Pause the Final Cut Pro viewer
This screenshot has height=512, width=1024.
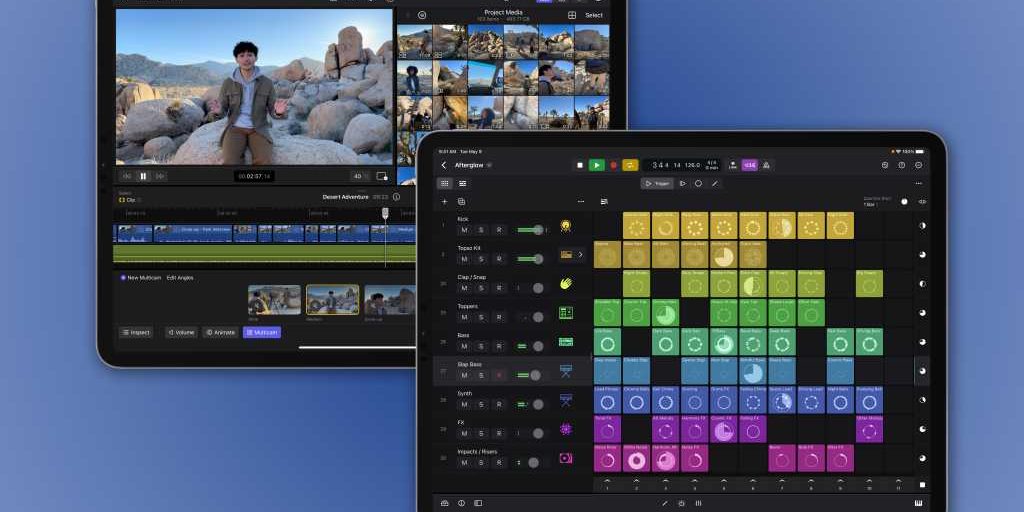(143, 176)
